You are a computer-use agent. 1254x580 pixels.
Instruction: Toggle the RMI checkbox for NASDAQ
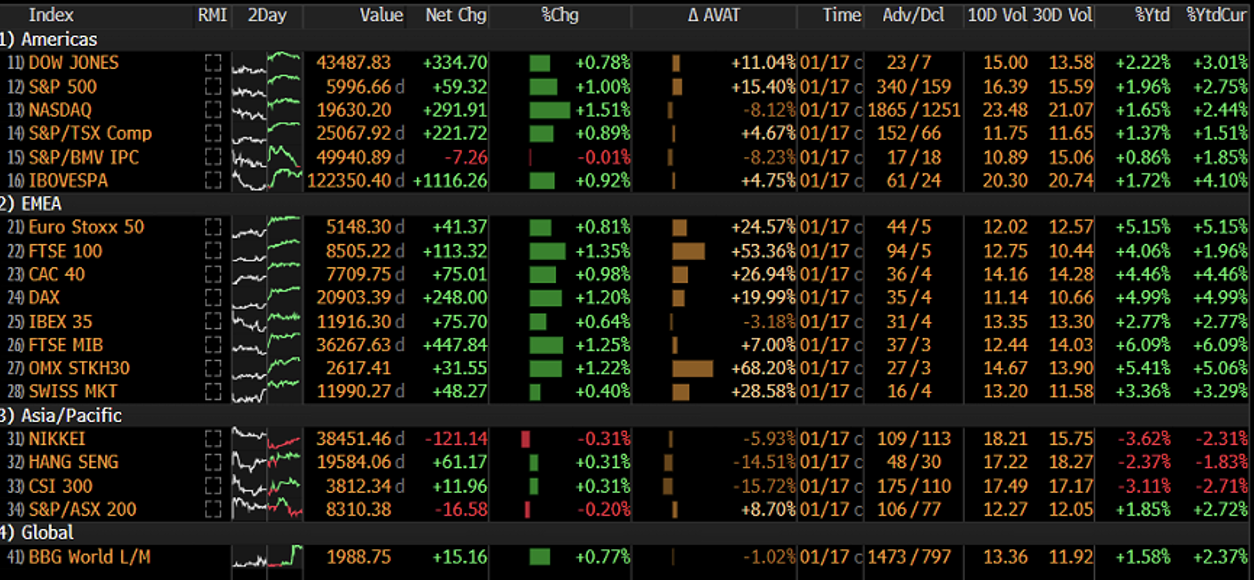click(x=212, y=110)
